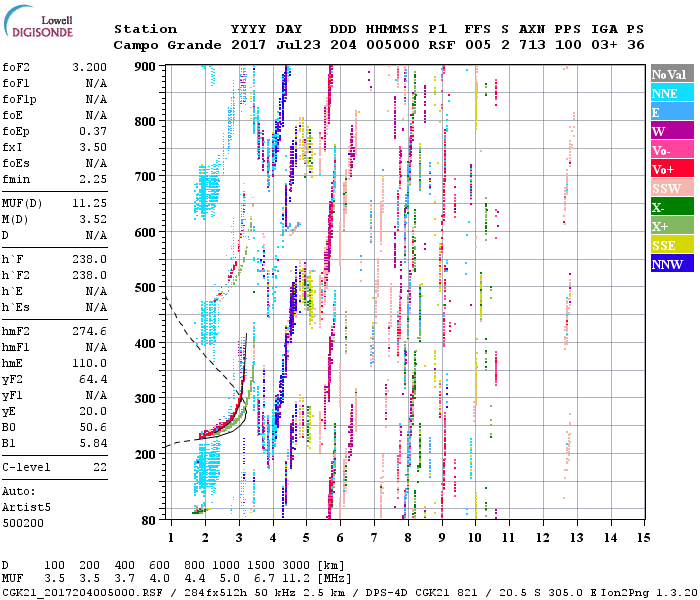This screenshot has width=700, height=600.
Task: Click the IGA value 03+
Action: 604,45
